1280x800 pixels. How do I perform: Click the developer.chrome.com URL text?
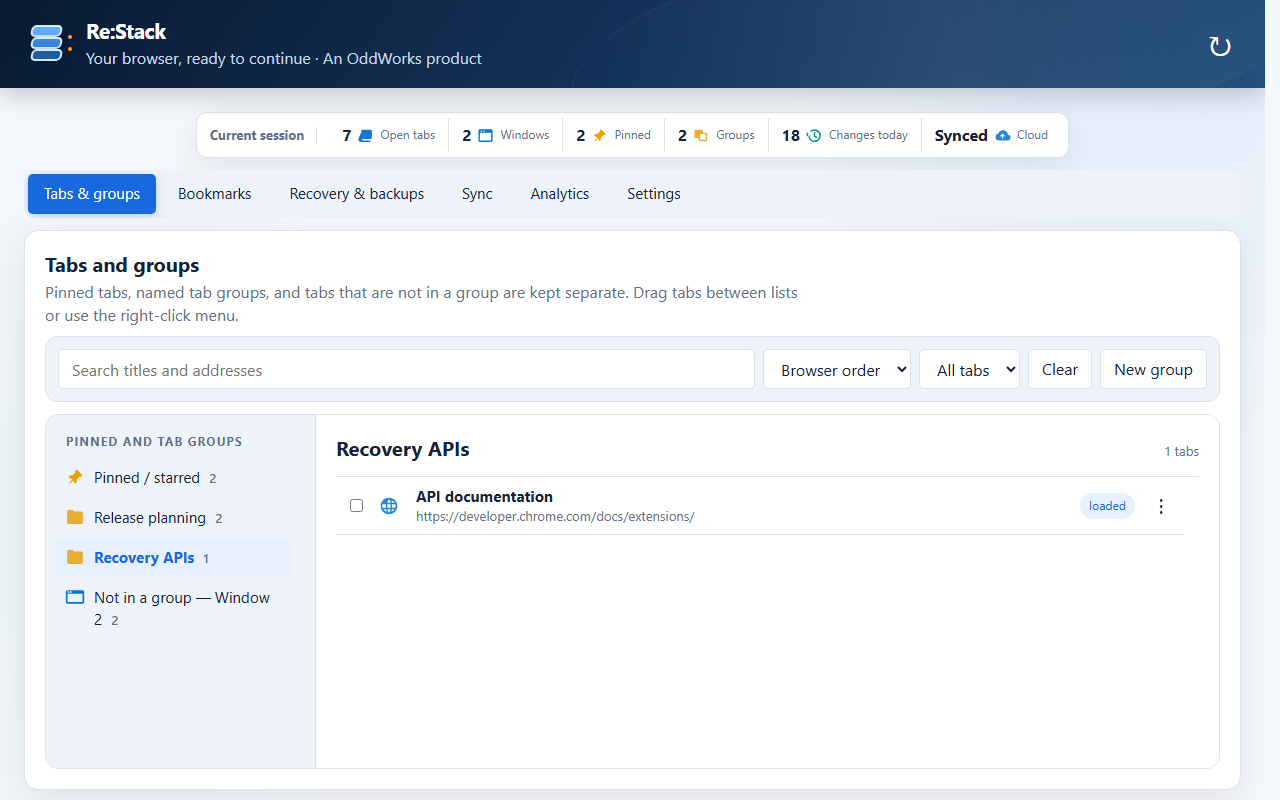[x=555, y=516]
